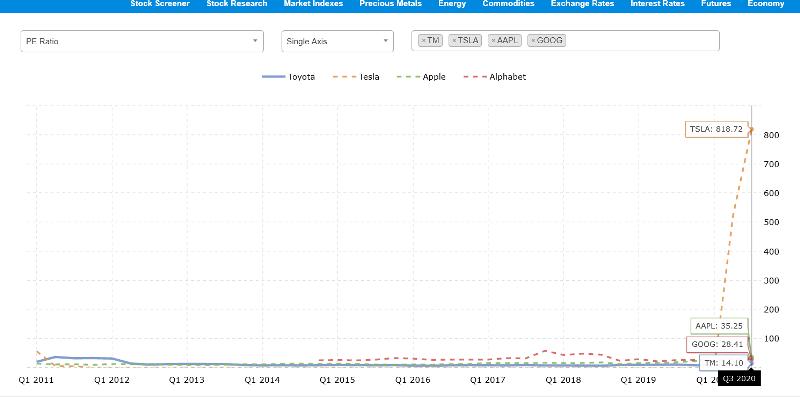Open the Stock Screener menu
The height and width of the screenshot is (397, 800).
pyautogui.click(x=160, y=4)
